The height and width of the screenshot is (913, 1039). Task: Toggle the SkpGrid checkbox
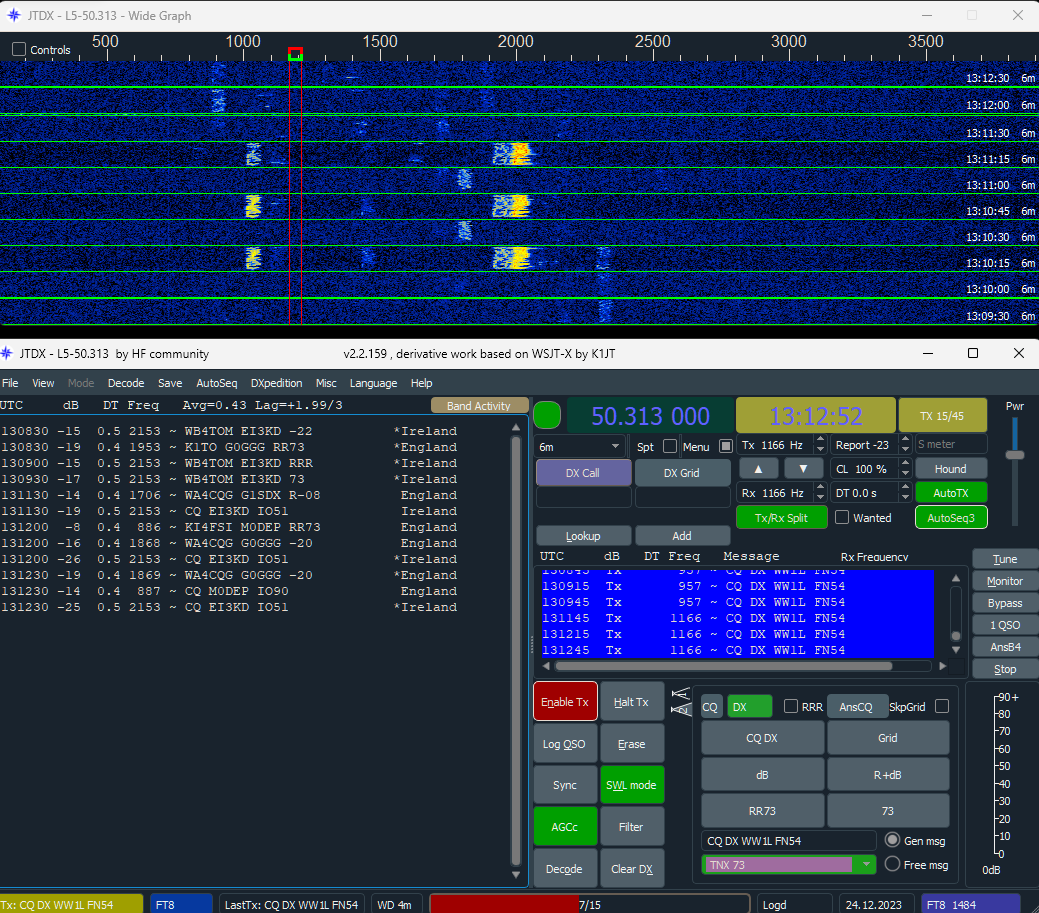[x=942, y=706]
